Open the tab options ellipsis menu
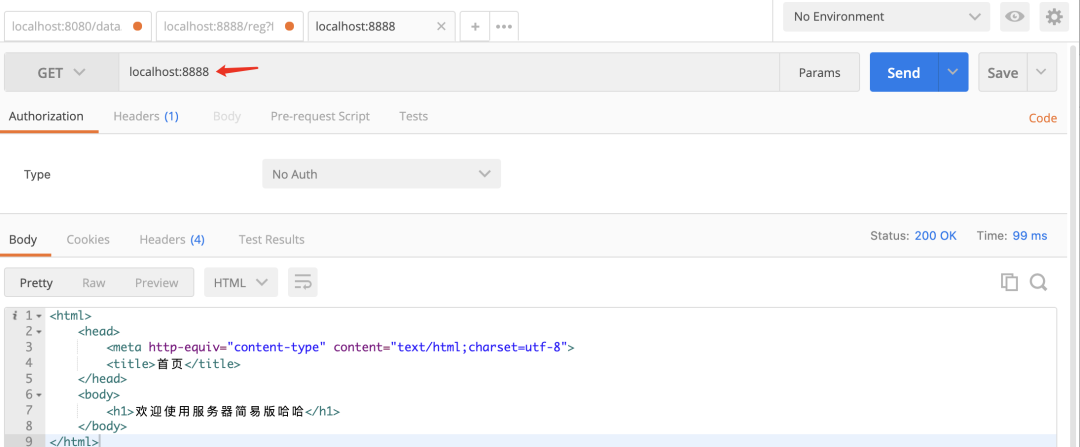The image size is (1080, 447). point(503,26)
